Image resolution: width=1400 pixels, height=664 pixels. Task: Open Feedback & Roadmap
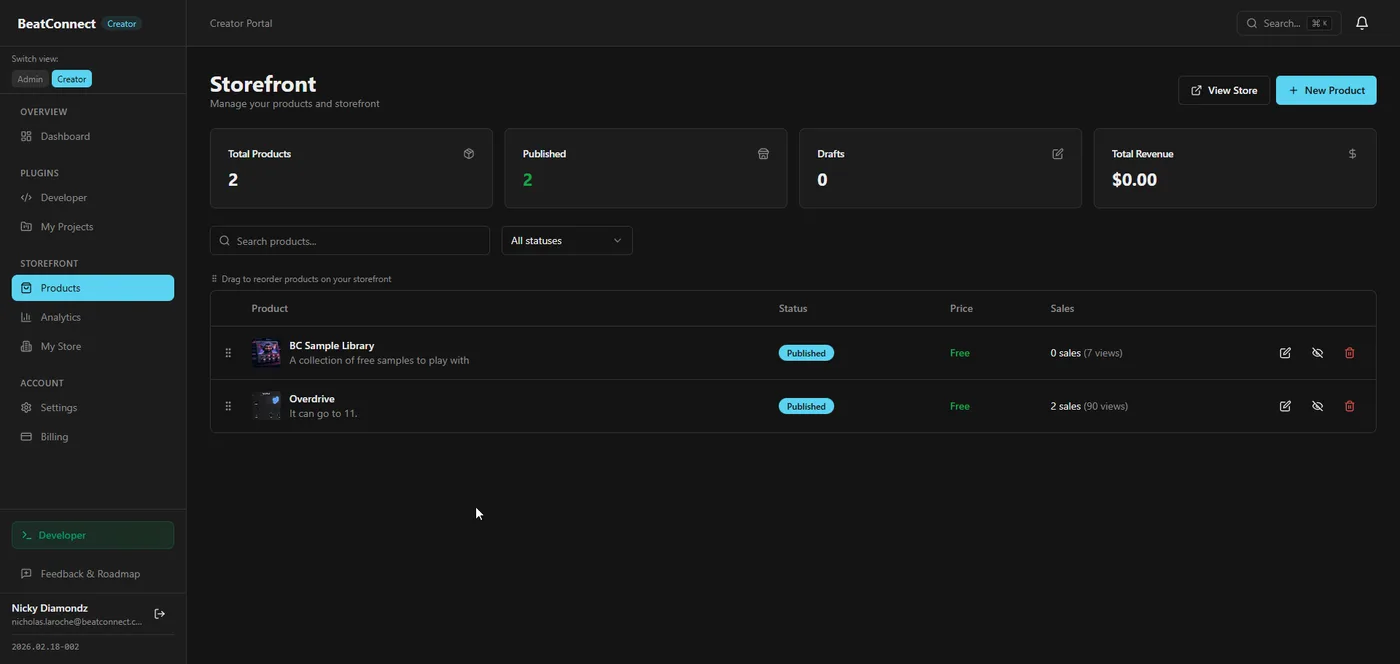(x=90, y=573)
